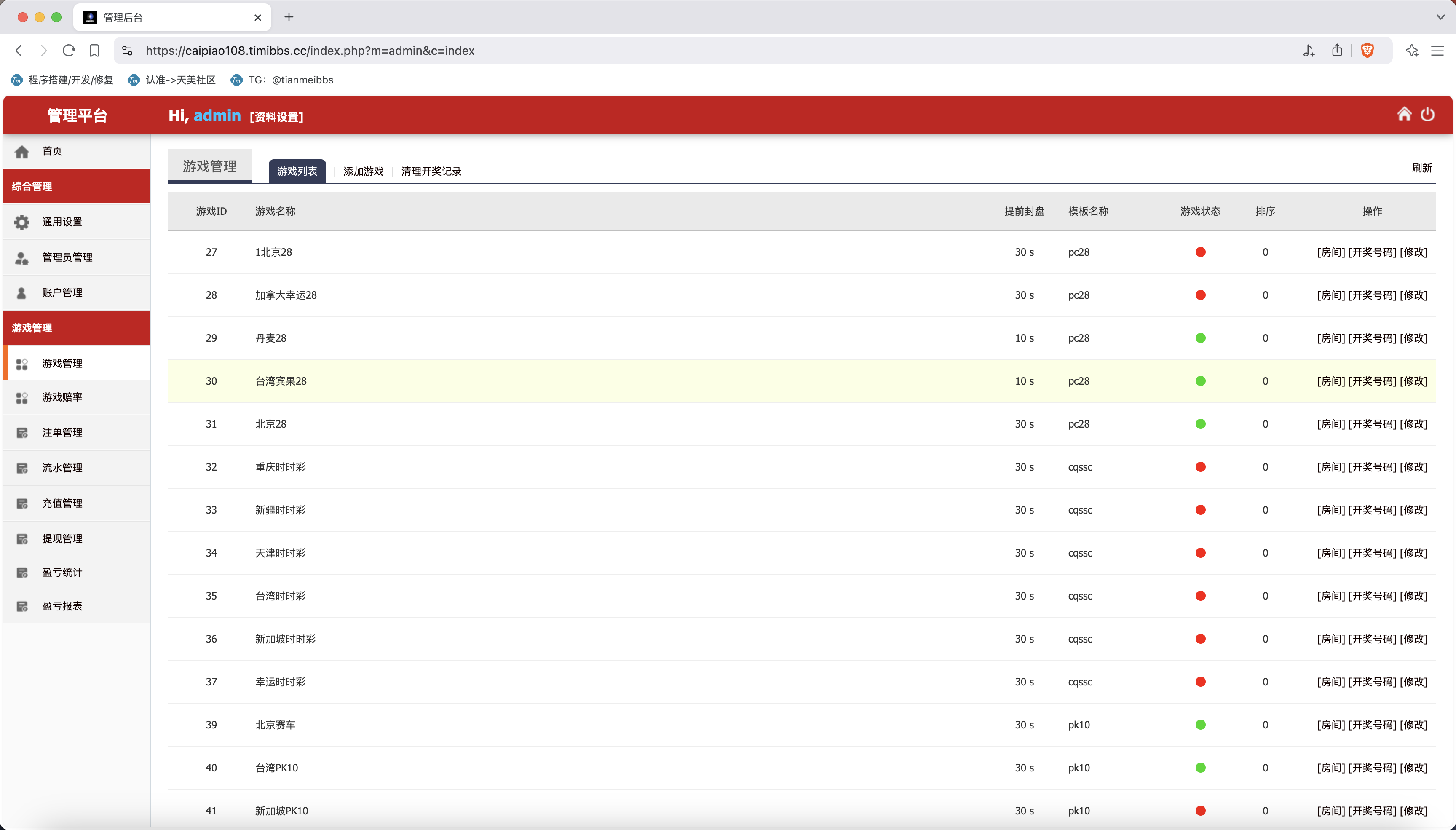Click the 盈亏报表 sidebar icon
The image size is (1456, 830).
pos(21,606)
